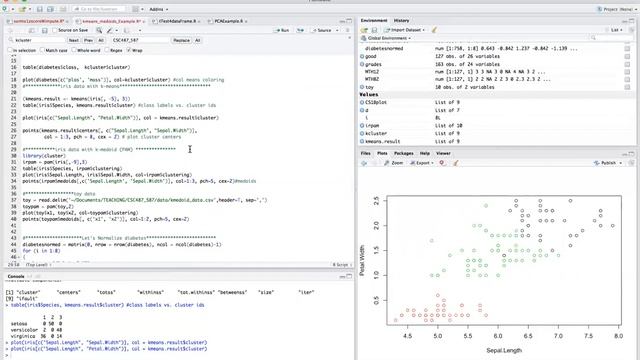This screenshot has height=360, width=640.
Task: Open the Export plot dropdown
Action: (x=422, y=163)
